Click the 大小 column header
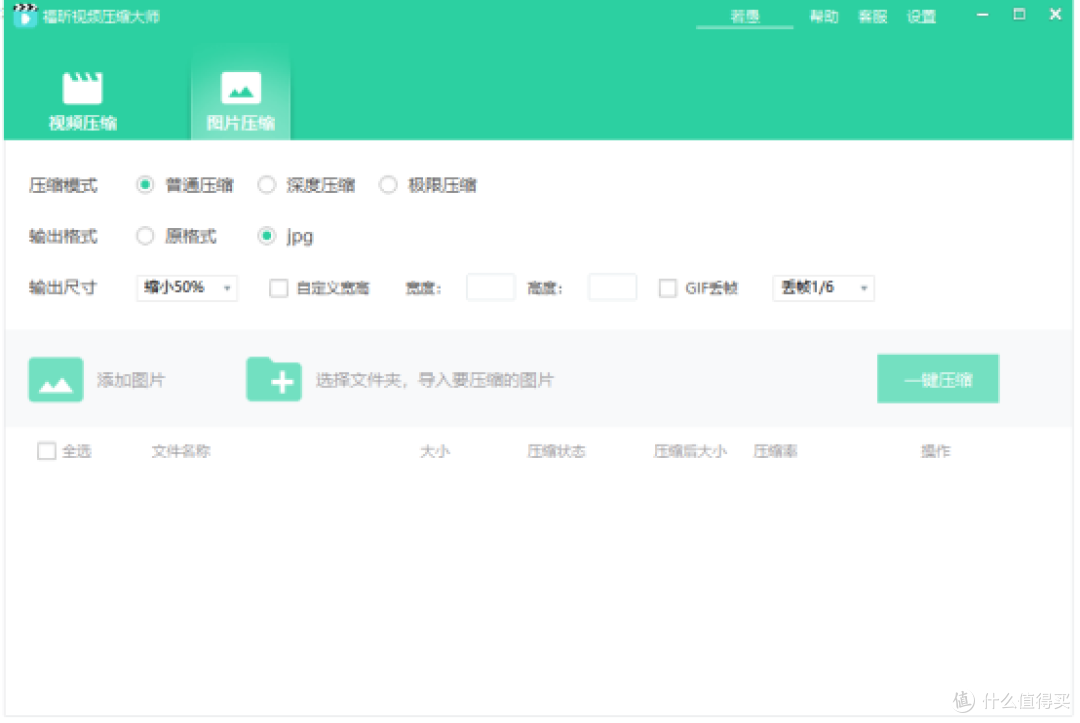Image resolution: width=1080 pixels, height=723 pixels. click(435, 452)
